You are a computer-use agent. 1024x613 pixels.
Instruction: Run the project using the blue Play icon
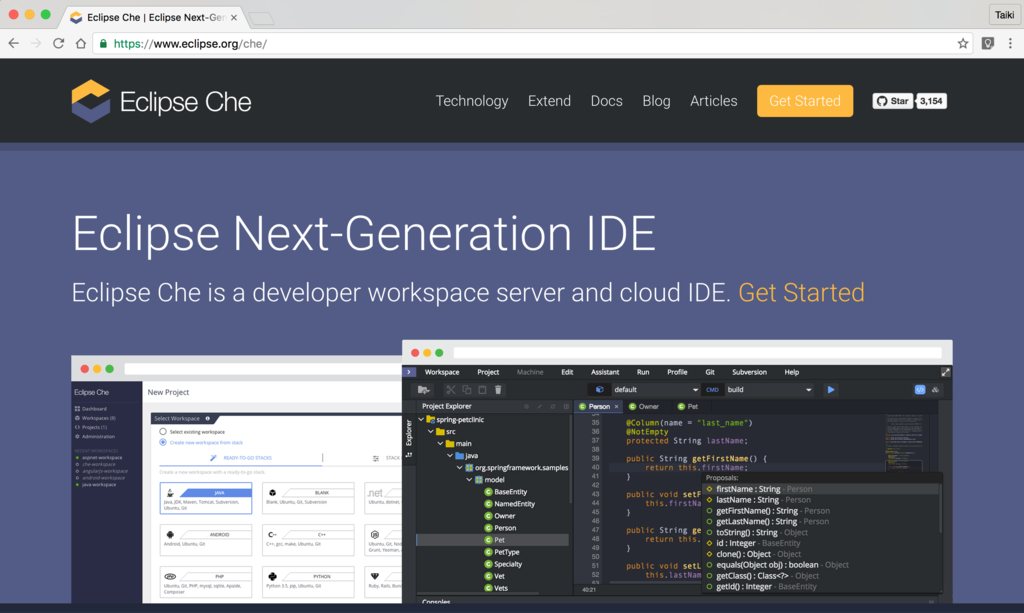tap(832, 389)
